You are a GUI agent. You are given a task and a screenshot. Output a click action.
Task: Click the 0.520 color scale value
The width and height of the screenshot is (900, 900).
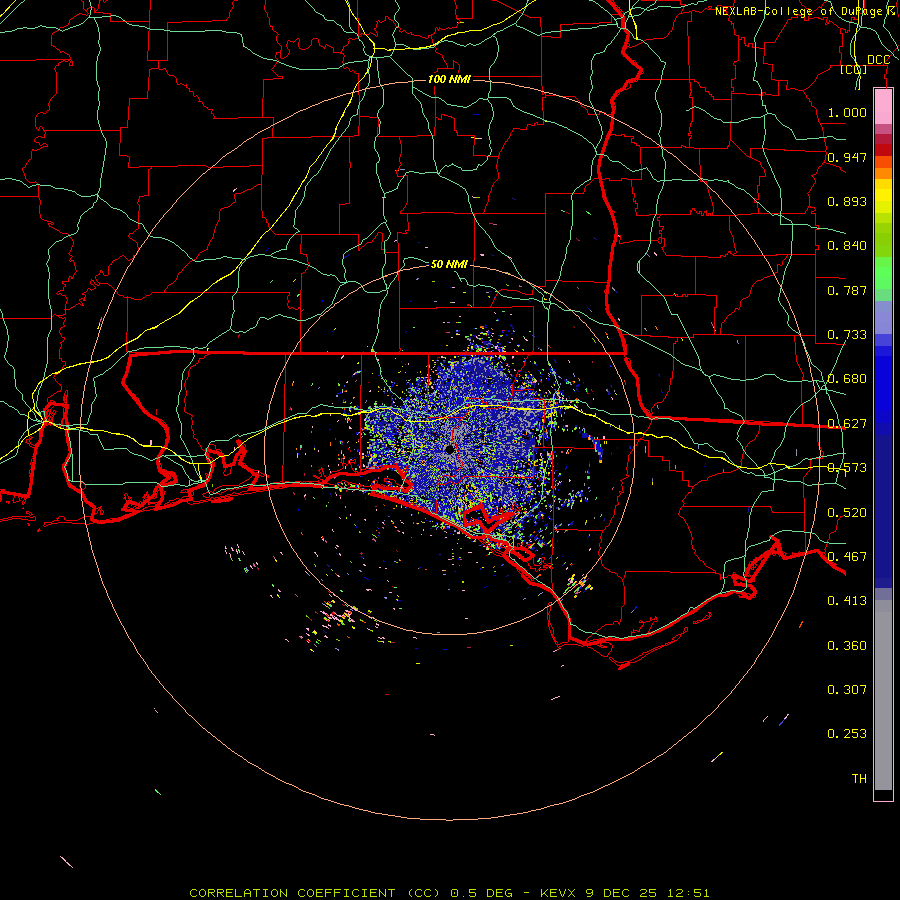point(847,513)
